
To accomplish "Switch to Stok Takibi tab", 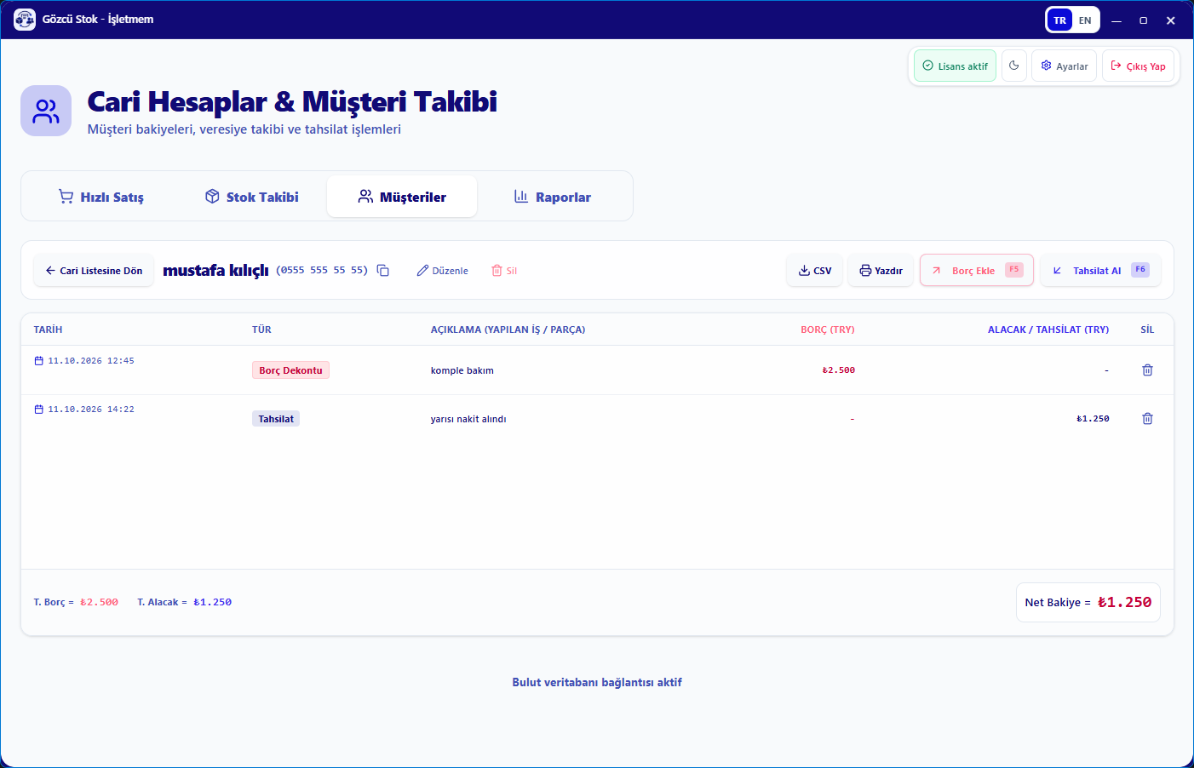I will click(x=251, y=197).
